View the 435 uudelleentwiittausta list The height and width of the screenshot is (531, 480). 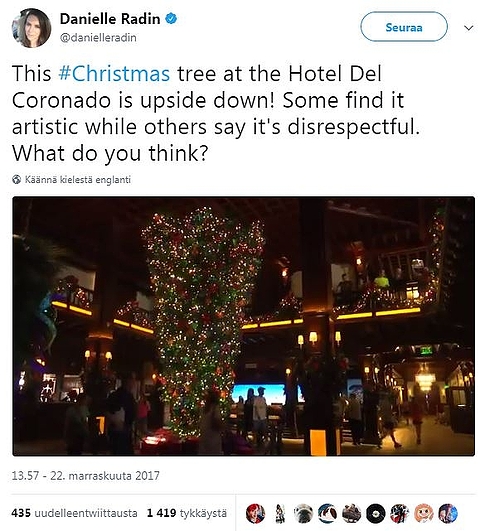(74, 513)
